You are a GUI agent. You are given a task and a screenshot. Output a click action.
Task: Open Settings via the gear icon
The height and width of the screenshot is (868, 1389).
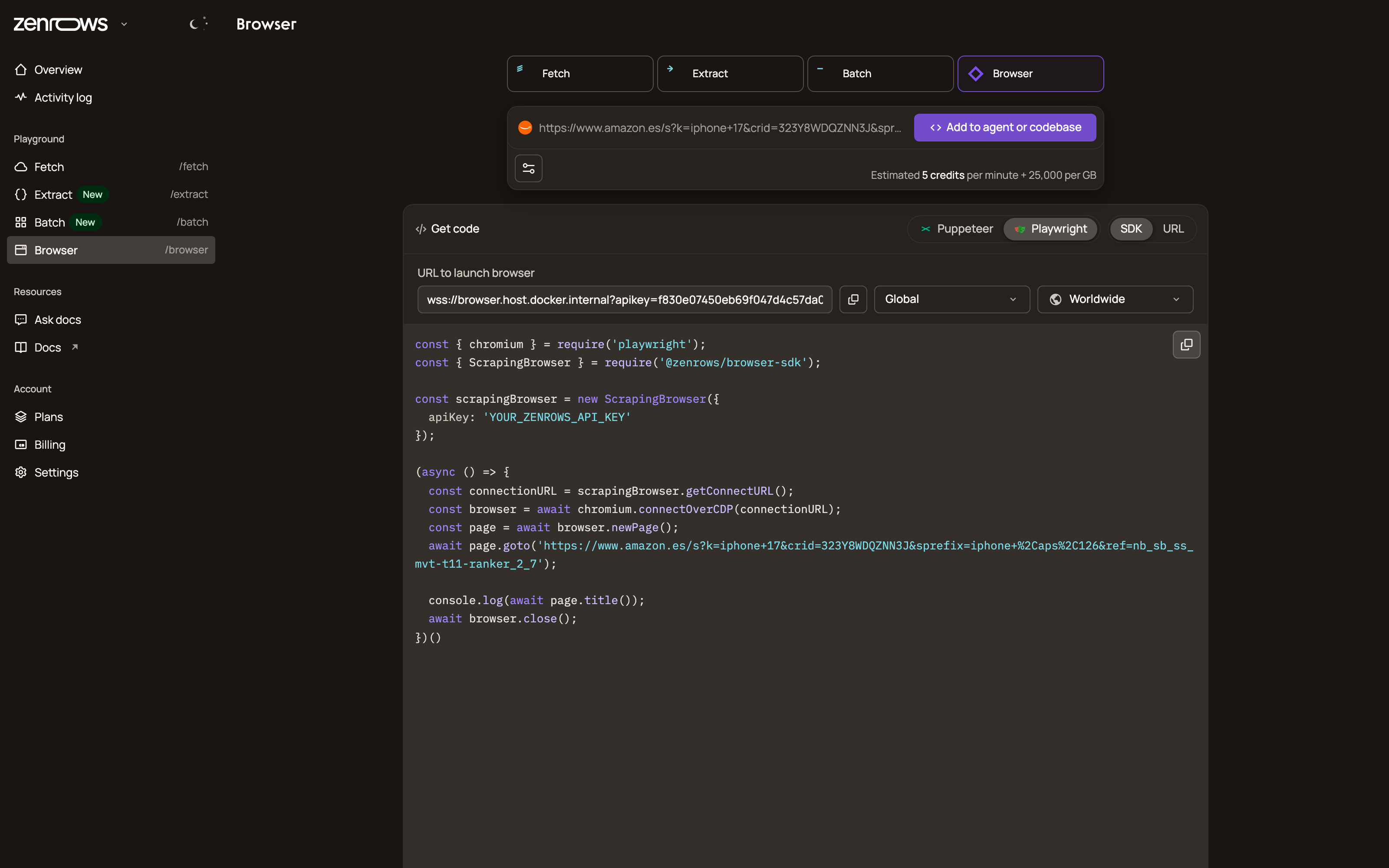coord(21,472)
